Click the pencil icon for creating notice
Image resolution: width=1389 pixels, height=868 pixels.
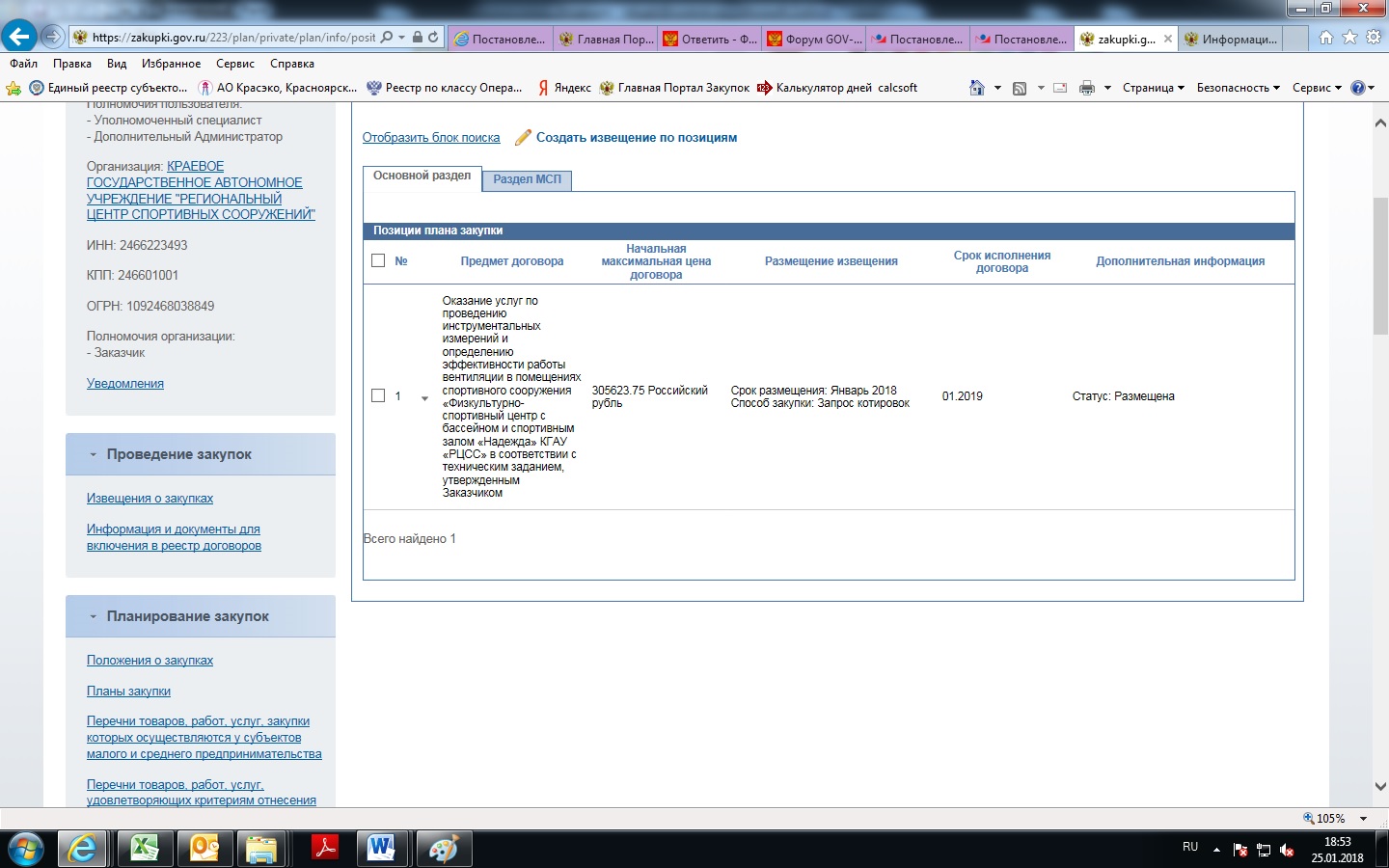click(523, 138)
